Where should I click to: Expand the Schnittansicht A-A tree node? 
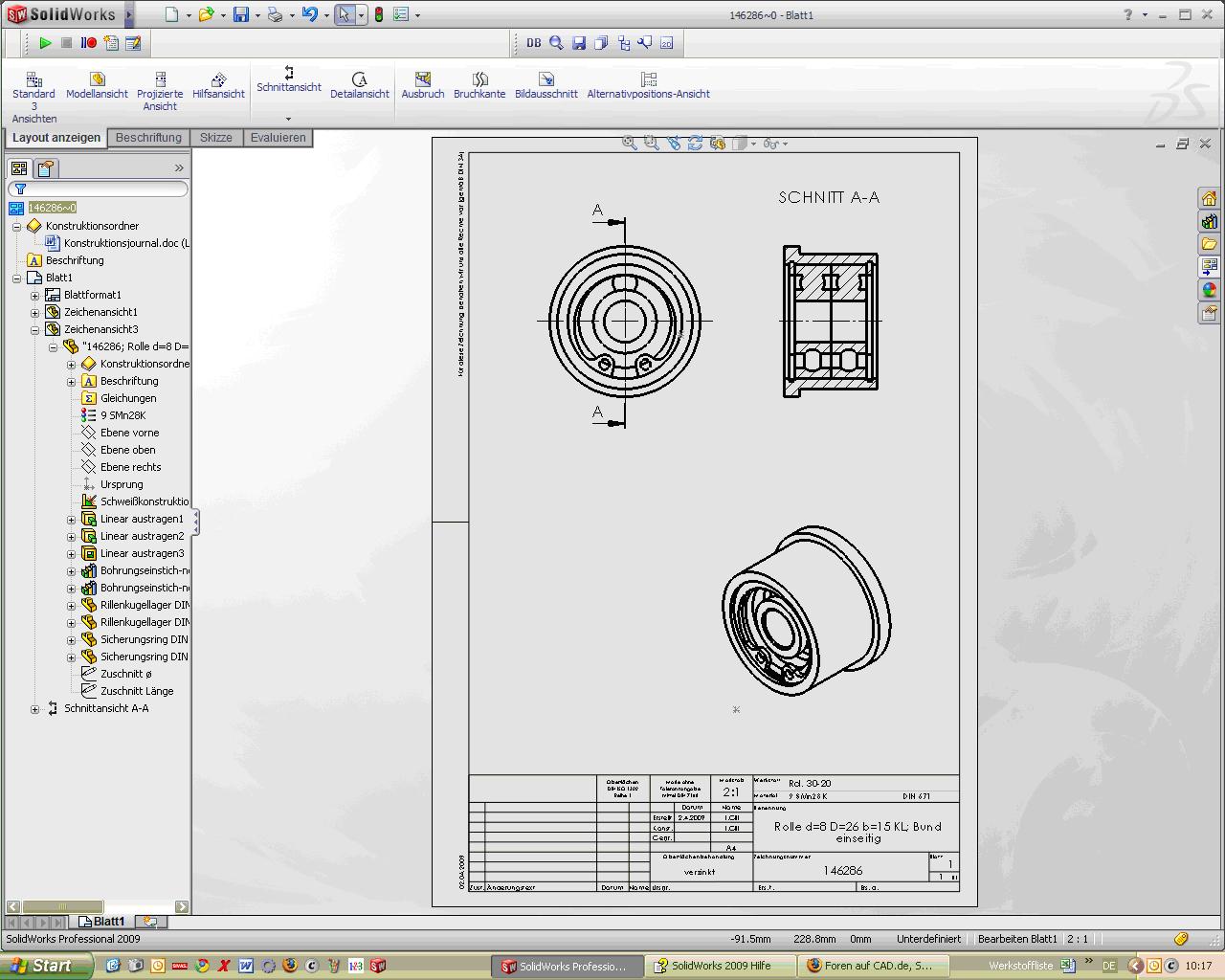[35, 709]
